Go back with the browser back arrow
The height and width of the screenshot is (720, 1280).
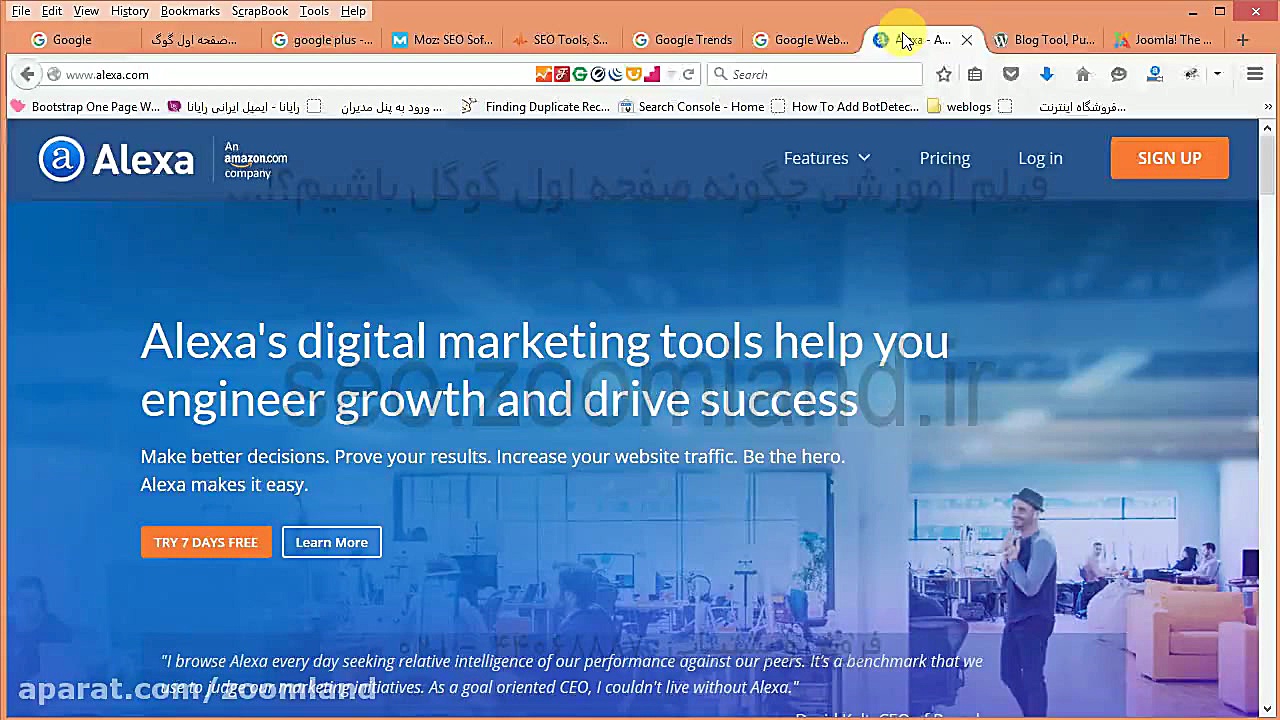click(27, 74)
